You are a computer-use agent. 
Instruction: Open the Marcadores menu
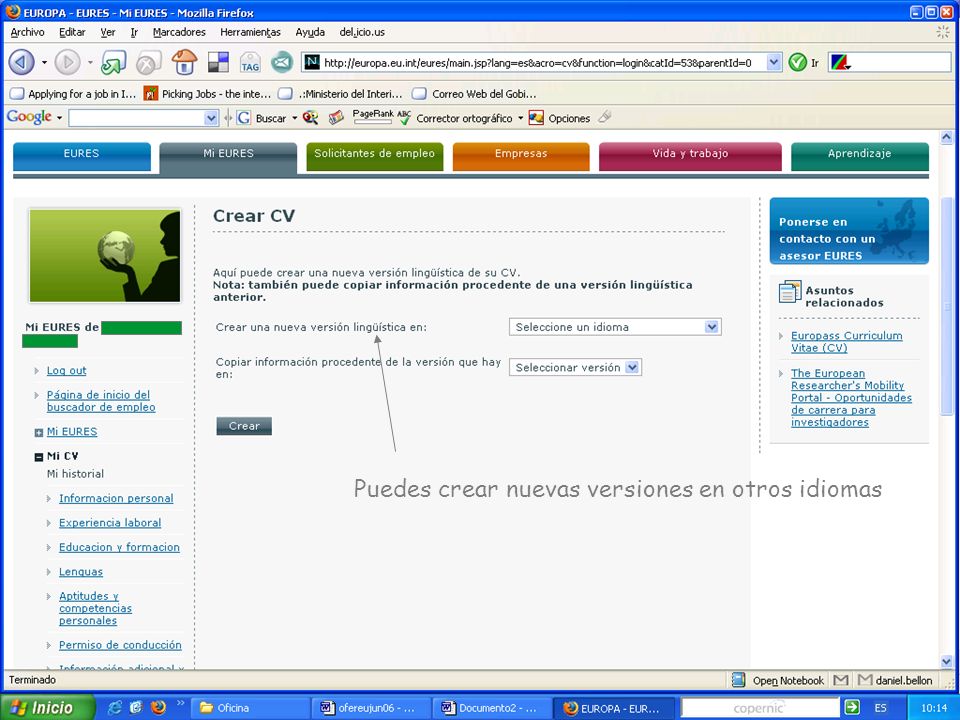[179, 32]
